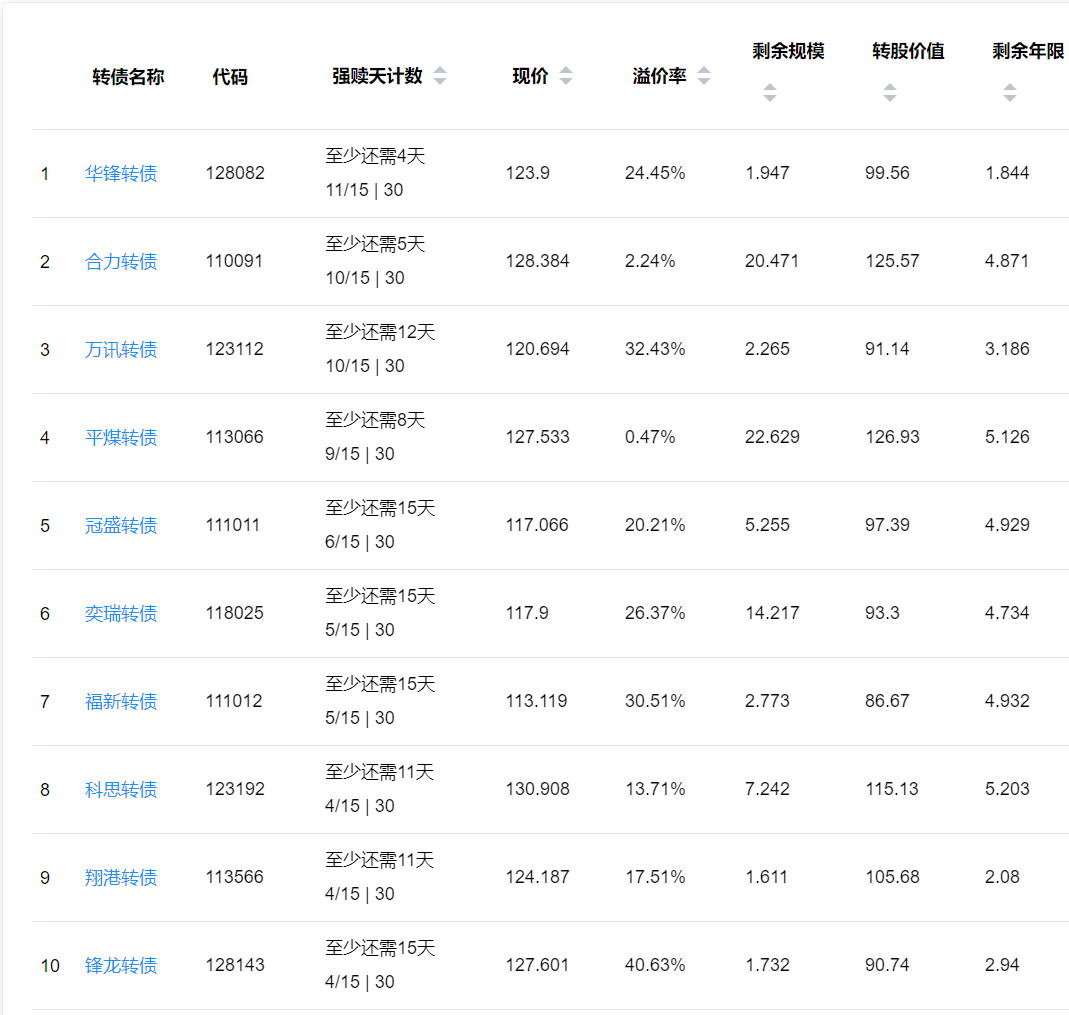Viewport: 1069px width, 1015px height.
Task: Click the 溢价率 column sort arrows
Action: pos(704,77)
